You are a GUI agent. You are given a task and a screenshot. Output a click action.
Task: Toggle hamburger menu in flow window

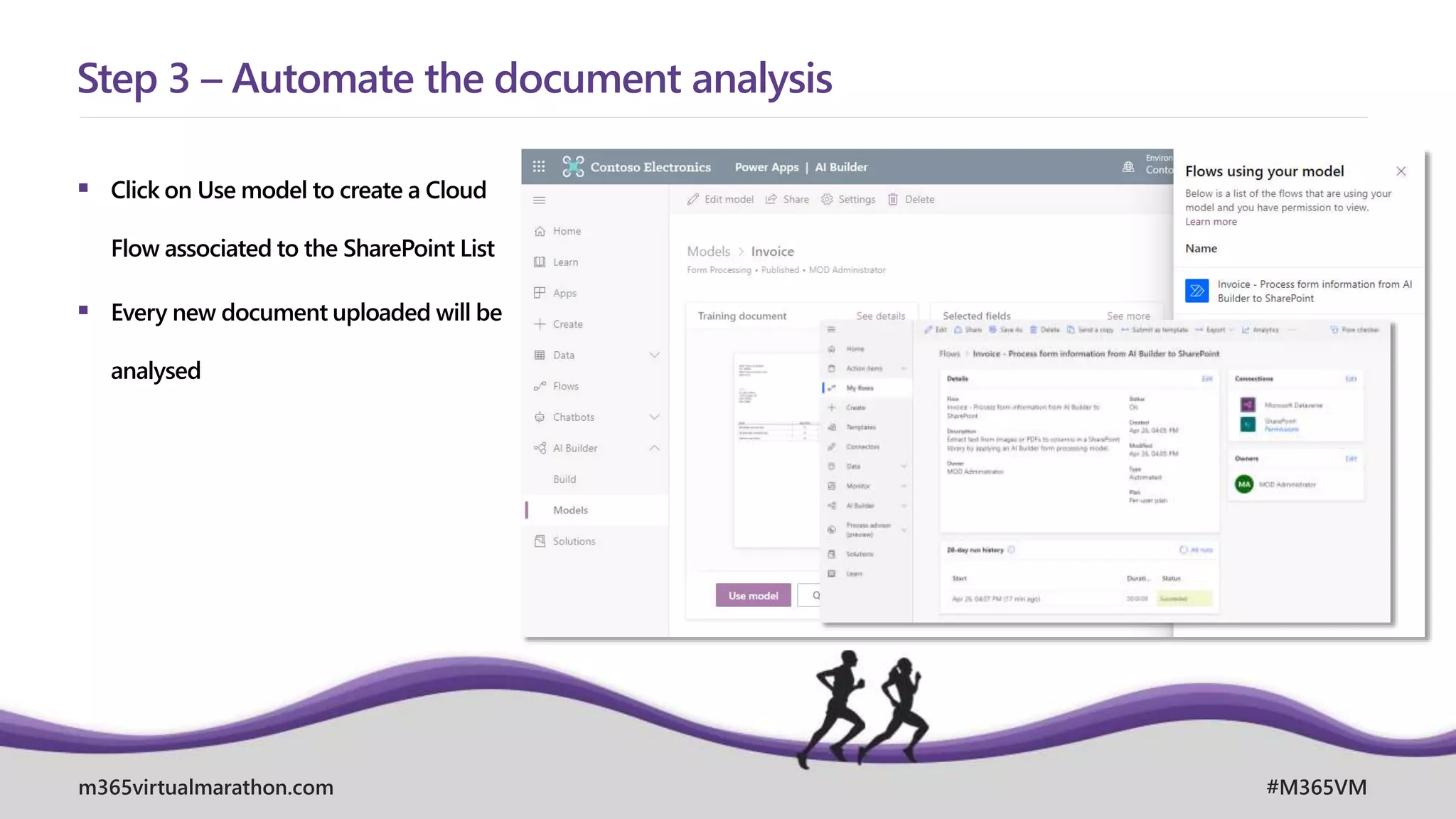coord(831,329)
